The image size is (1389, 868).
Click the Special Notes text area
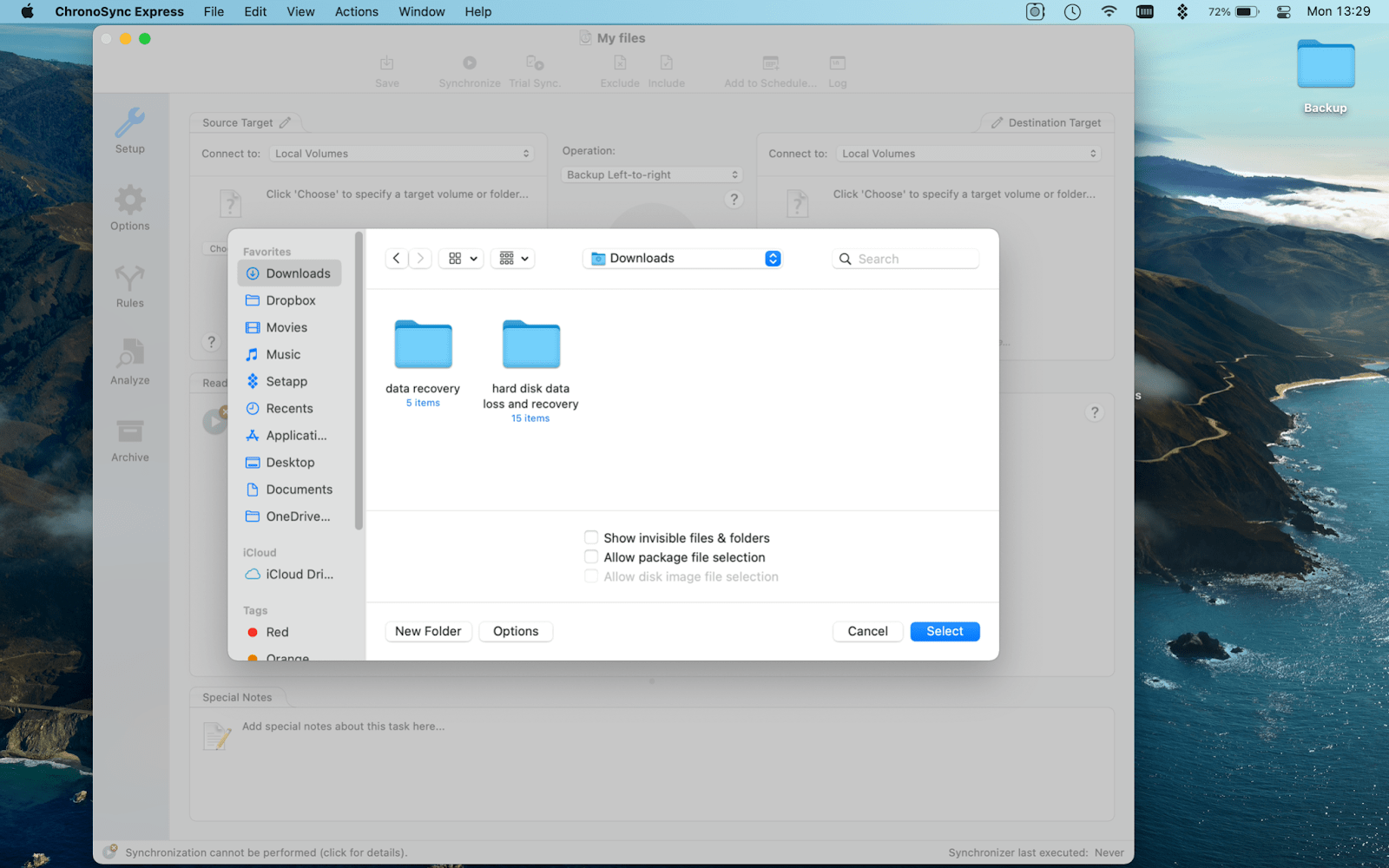coord(652,764)
